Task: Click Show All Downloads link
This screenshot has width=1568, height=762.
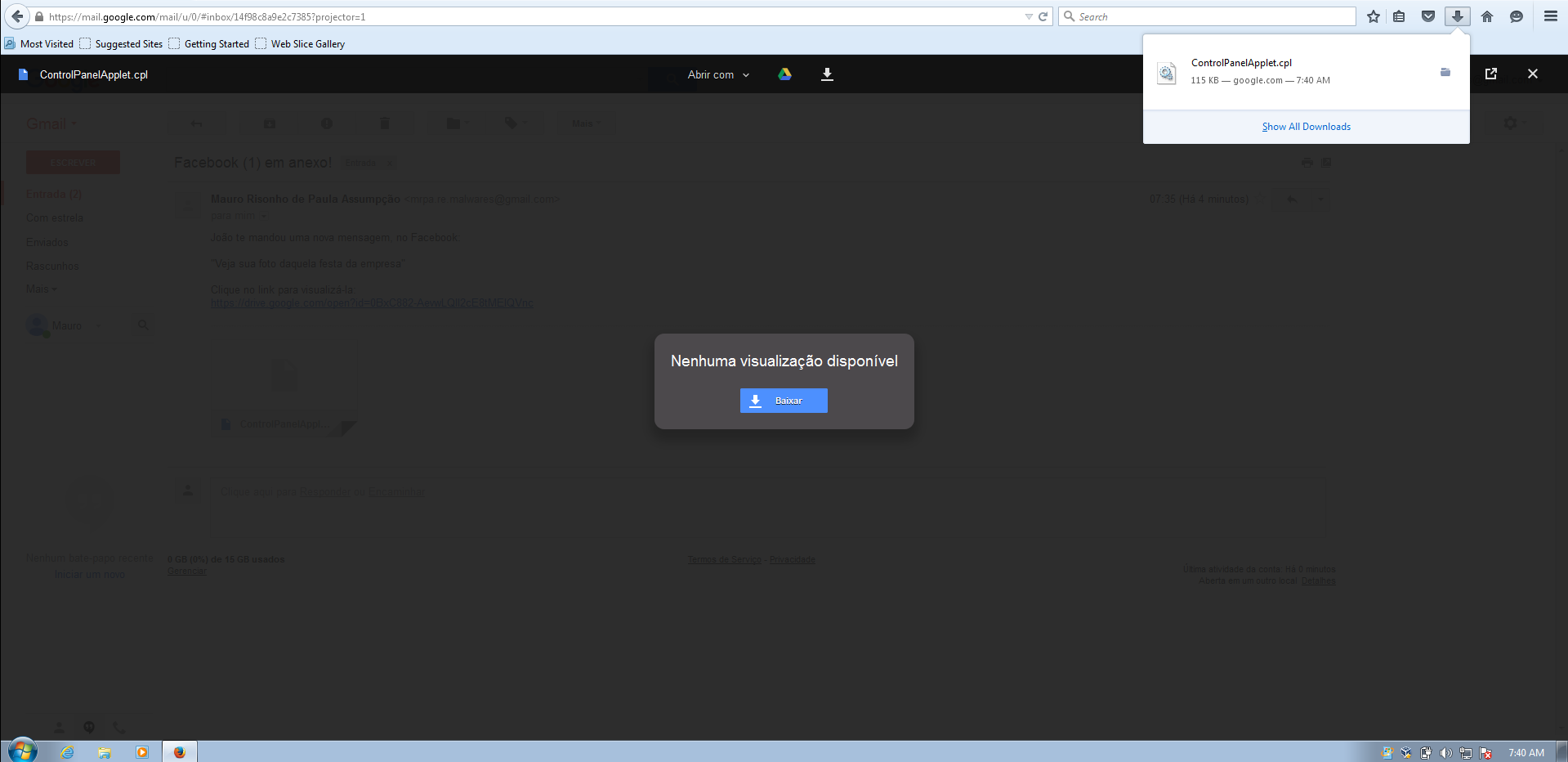Action: [x=1306, y=127]
